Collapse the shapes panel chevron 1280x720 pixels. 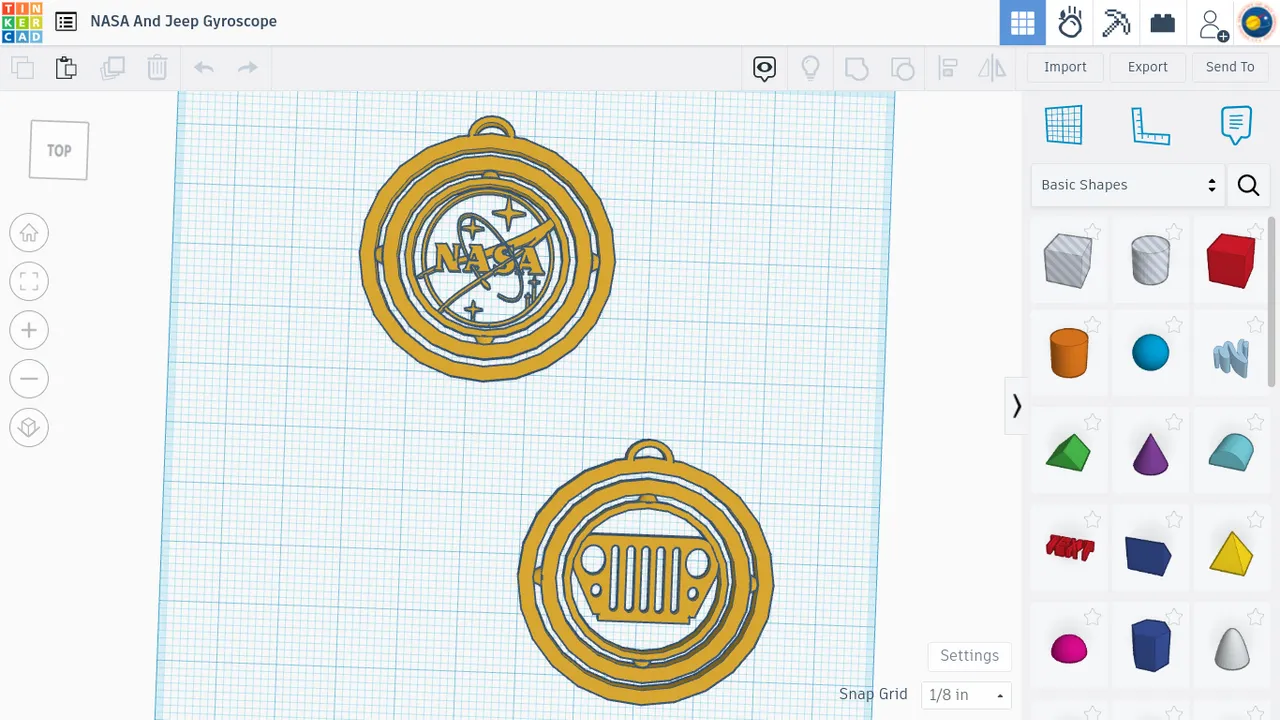[1016, 406]
